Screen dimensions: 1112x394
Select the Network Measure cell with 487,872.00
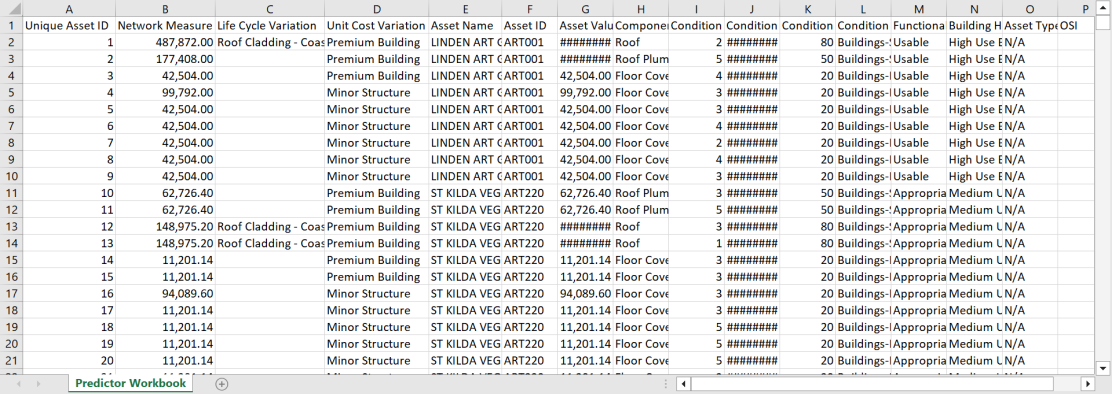pyautogui.click(x=165, y=42)
